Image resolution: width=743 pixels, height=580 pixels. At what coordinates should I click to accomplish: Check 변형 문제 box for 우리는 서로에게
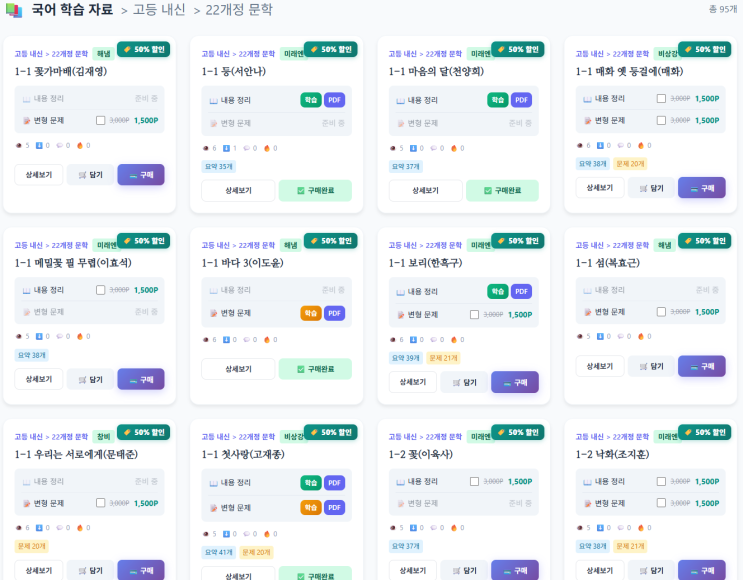(100, 503)
